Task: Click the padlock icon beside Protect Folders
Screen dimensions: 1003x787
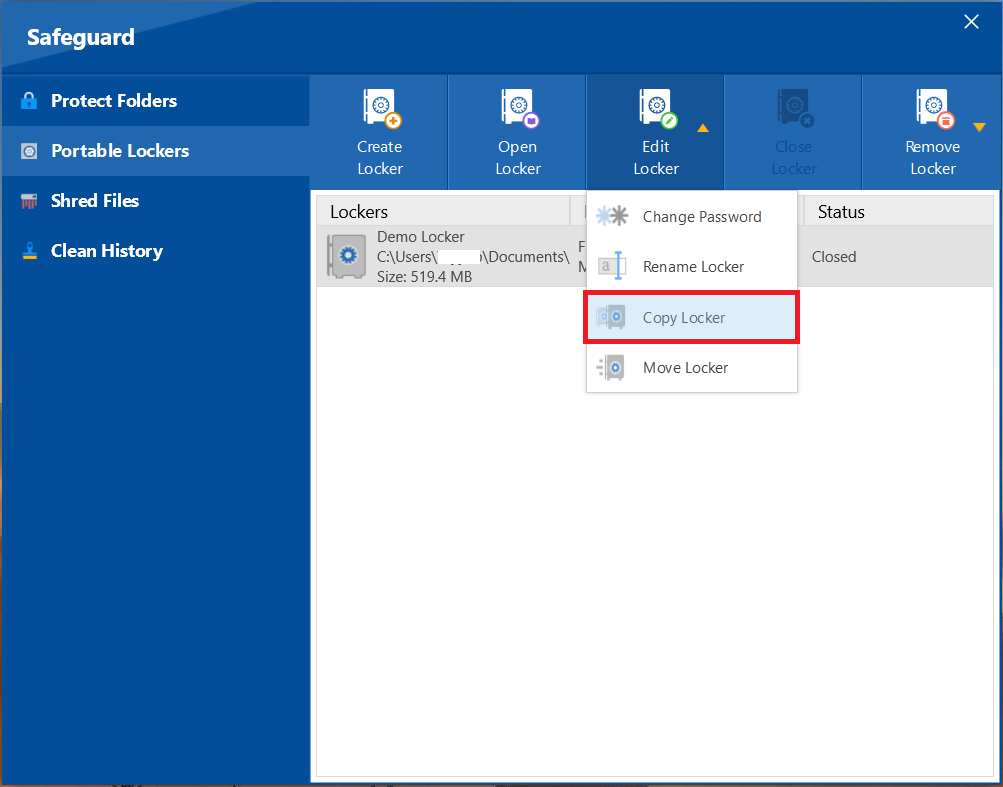Action: coord(29,100)
